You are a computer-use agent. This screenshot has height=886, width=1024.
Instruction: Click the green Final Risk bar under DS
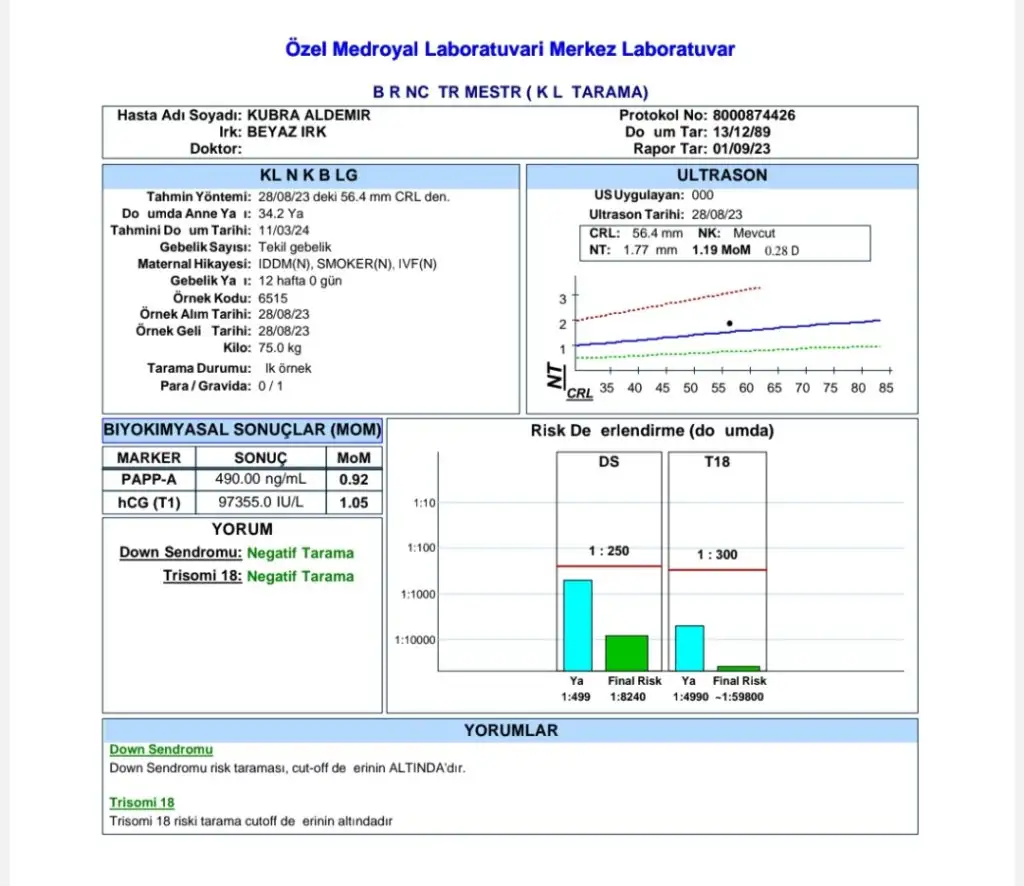point(627,652)
